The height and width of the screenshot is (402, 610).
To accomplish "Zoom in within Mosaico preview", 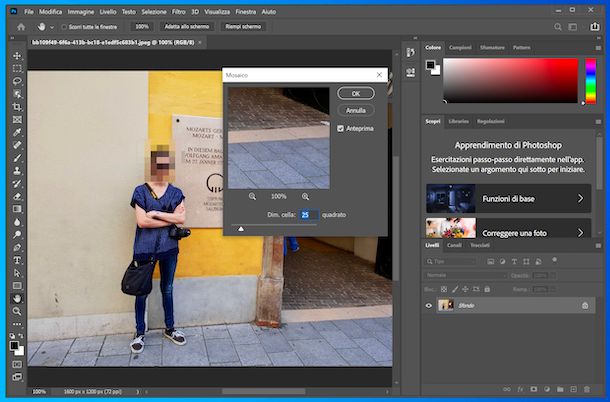I will [305, 197].
